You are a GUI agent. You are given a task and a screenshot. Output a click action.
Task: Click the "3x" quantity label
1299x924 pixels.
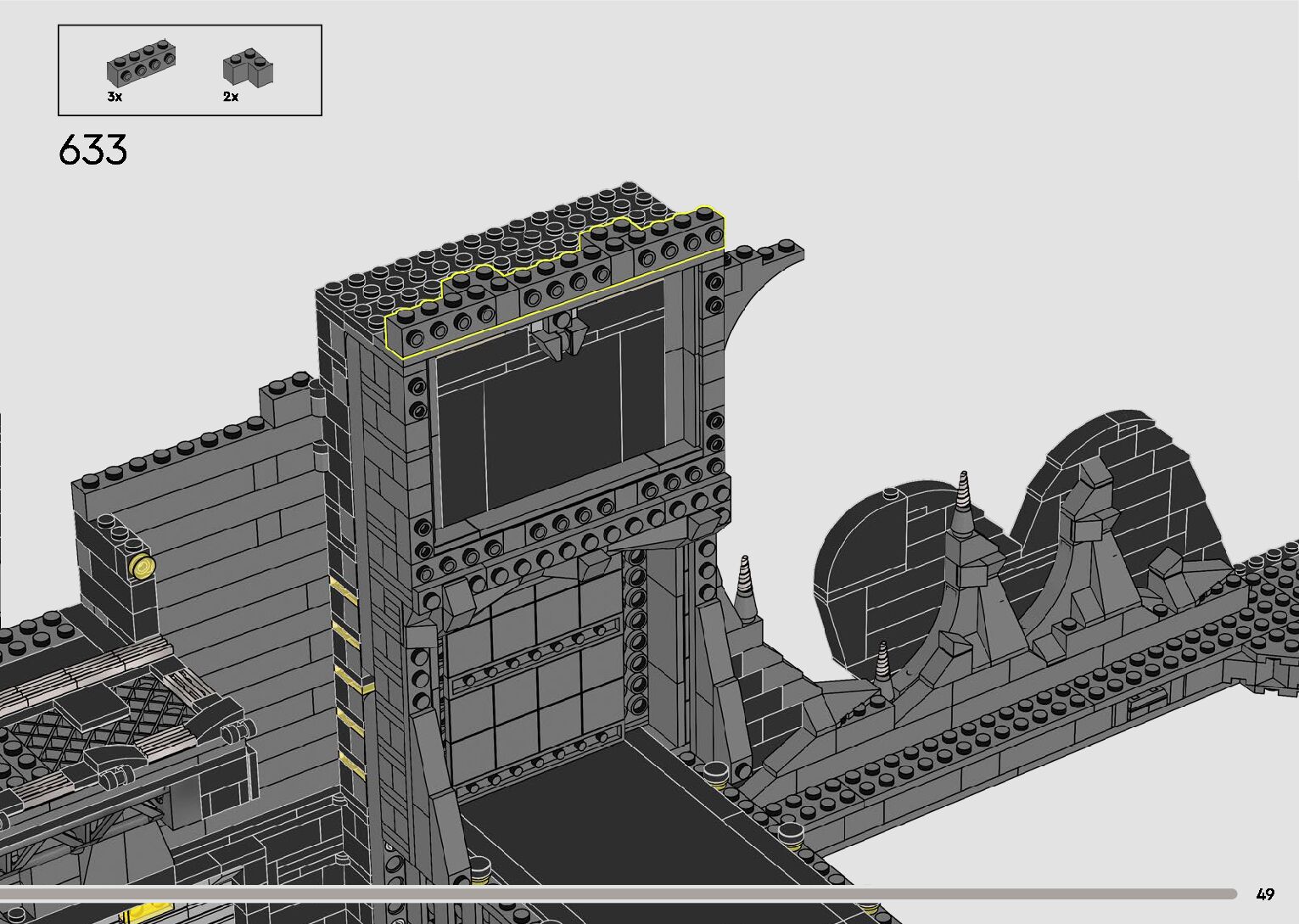[115, 97]
